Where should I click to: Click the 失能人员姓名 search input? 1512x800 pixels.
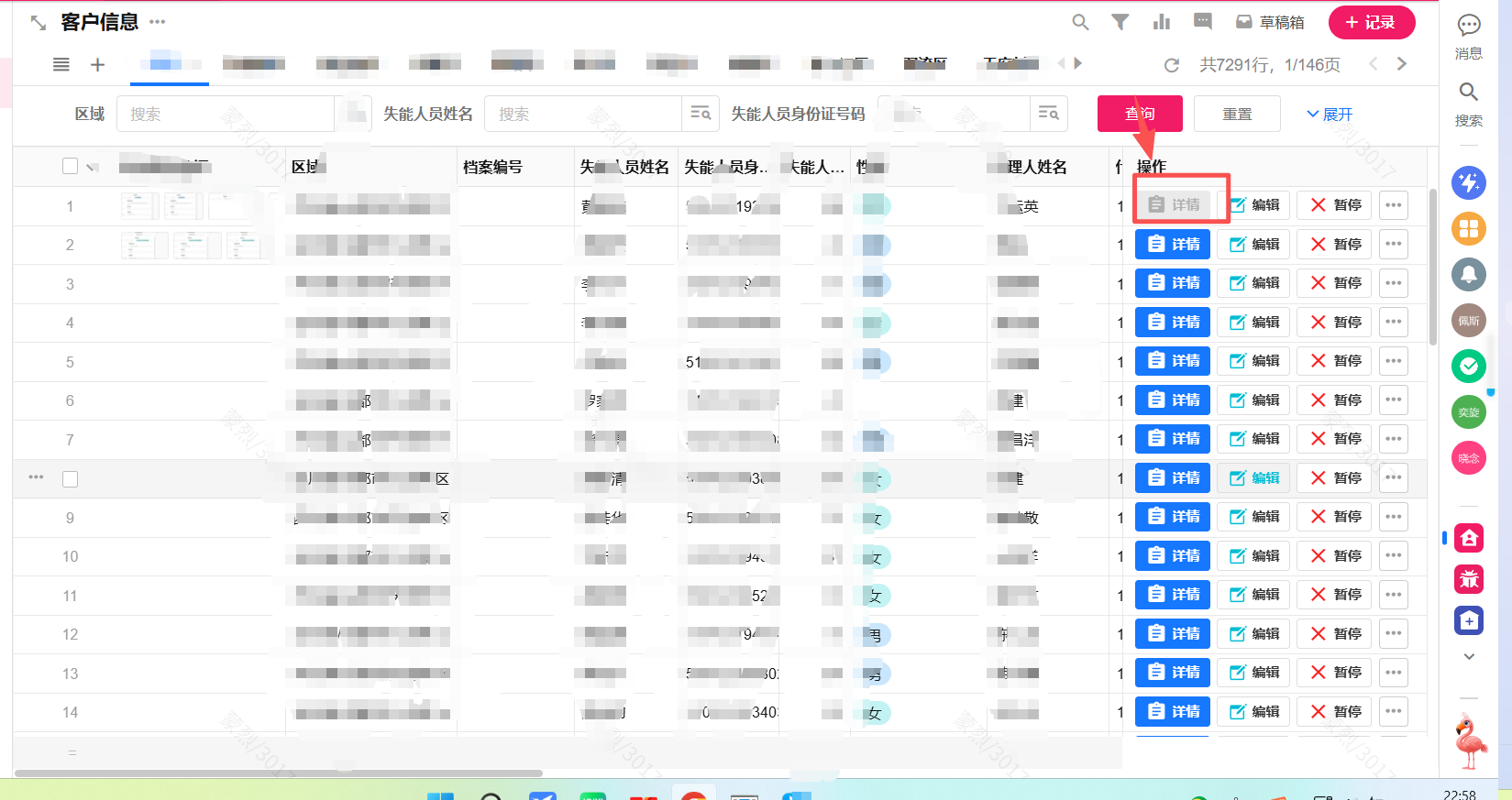(x=583, y=114)
